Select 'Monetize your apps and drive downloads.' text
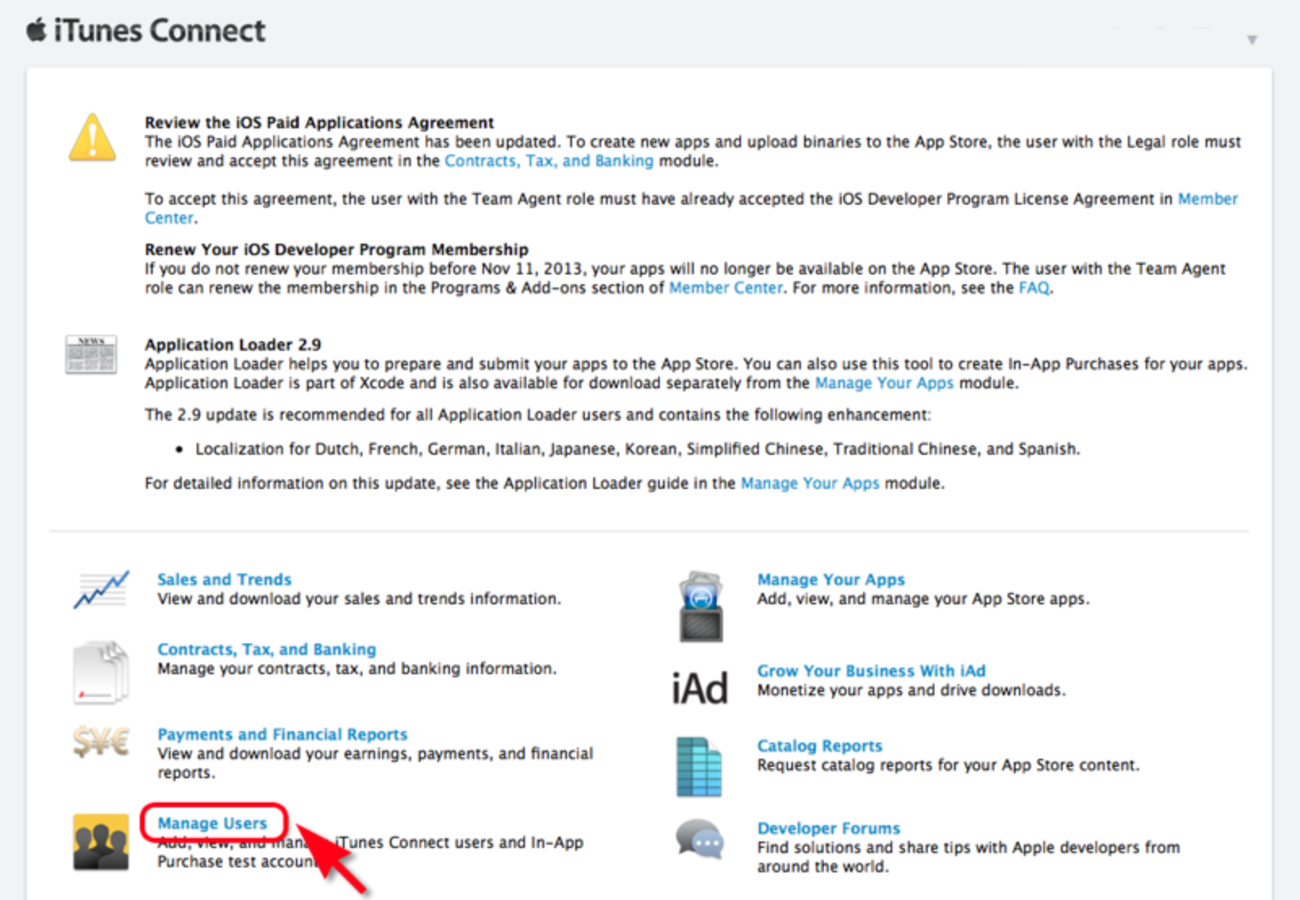 point(911,690)
